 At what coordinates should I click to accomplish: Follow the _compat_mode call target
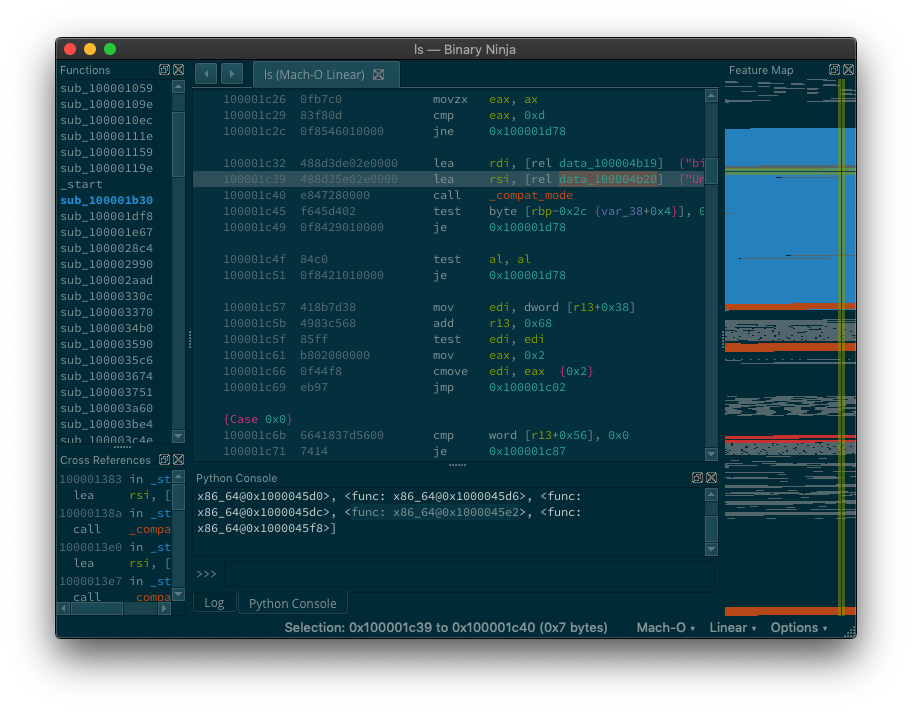(x=530, y=195)
